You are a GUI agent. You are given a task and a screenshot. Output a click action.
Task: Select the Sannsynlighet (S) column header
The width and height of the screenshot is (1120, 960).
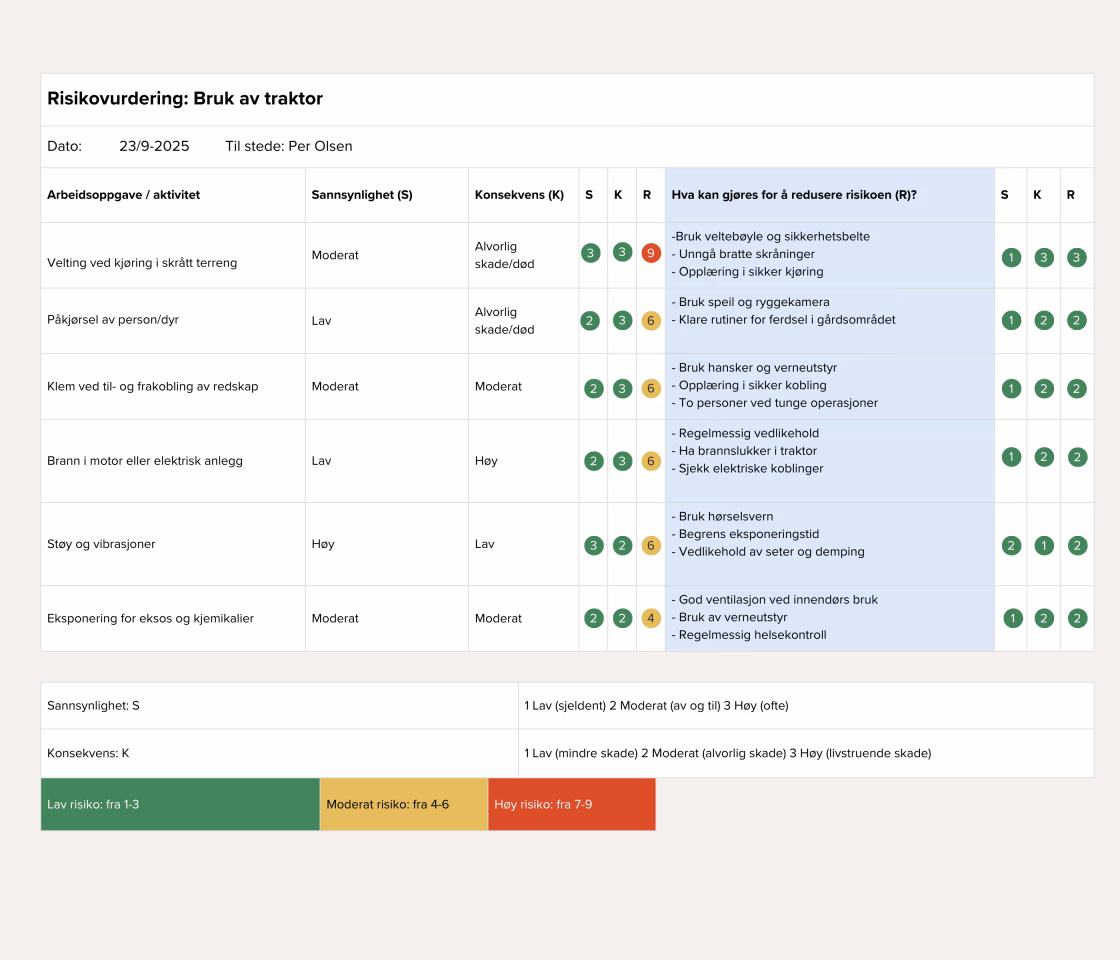point(362,195)
